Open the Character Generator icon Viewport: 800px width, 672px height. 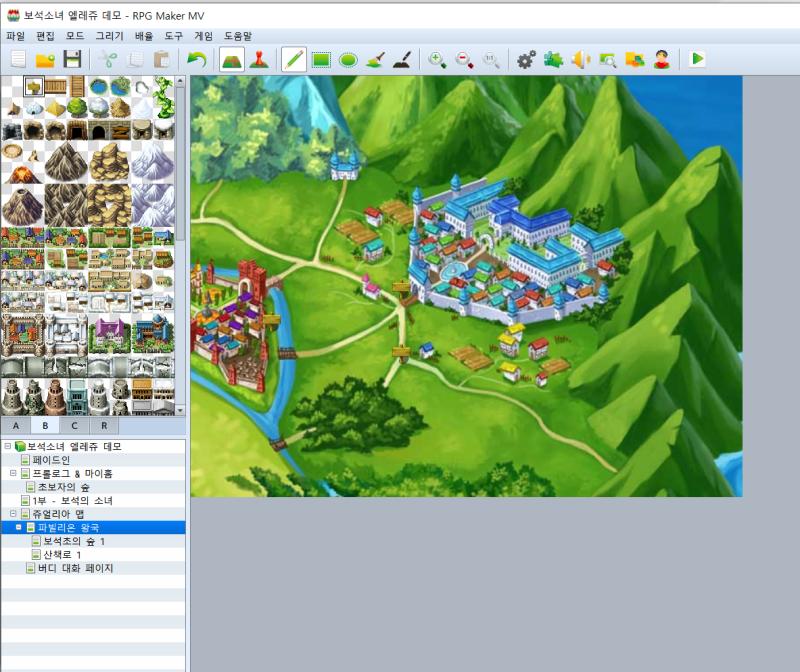662,59
